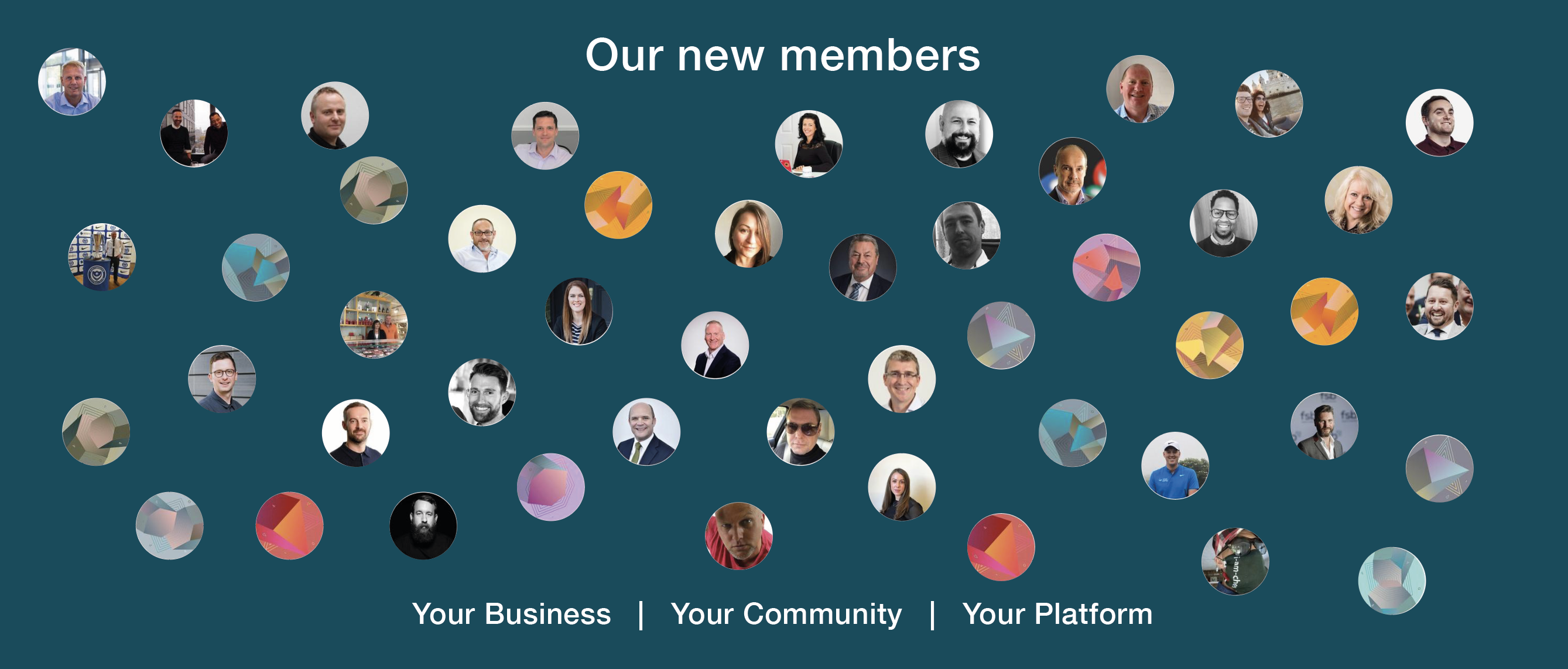This screenshot has width=1568, height=669.
Task: Open the profile photo of two men seated by window
Action: [x=194, y=134]
